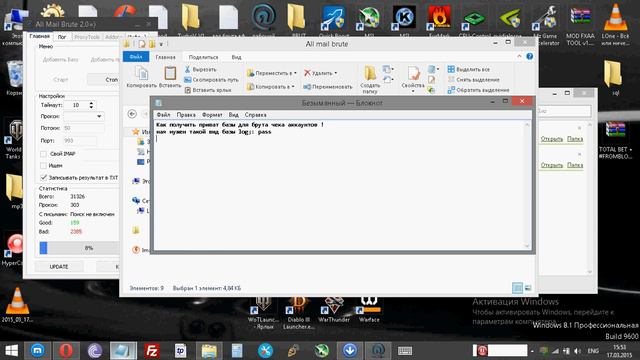
Task: Open the Notepad Формат menu
Action: pos(212,115)
